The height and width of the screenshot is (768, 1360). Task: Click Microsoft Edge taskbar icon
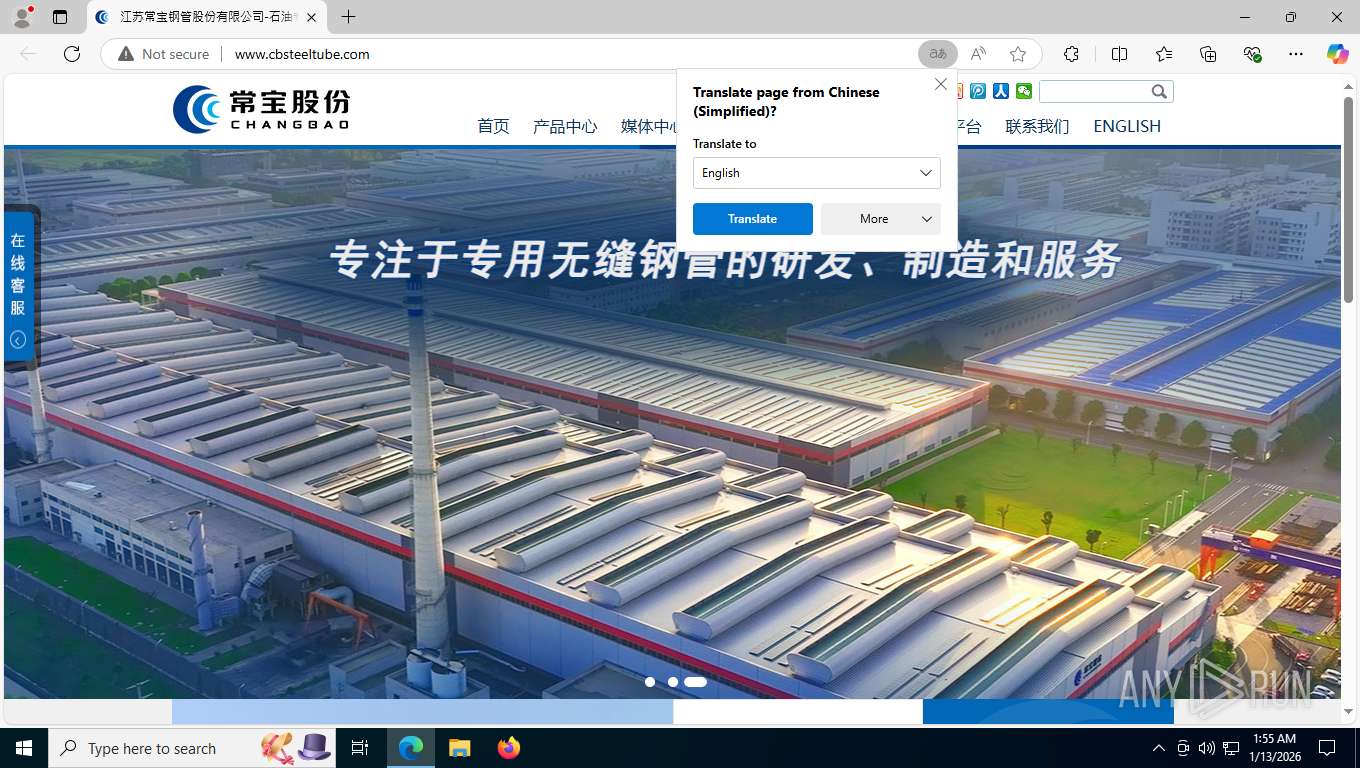pyautogui.click(x=411, y=748)
